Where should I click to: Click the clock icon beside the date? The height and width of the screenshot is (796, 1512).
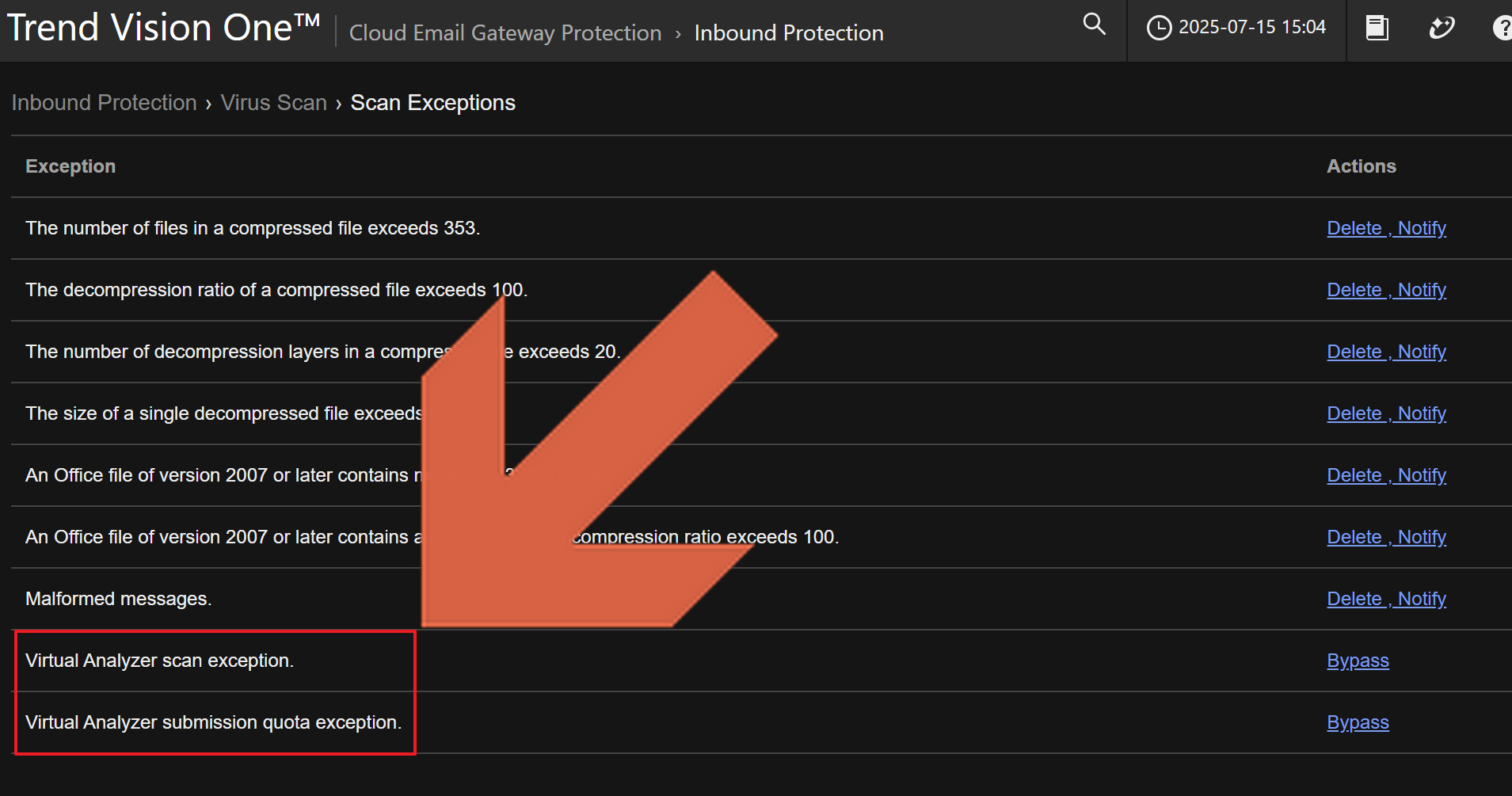[x=1159, y=28]
